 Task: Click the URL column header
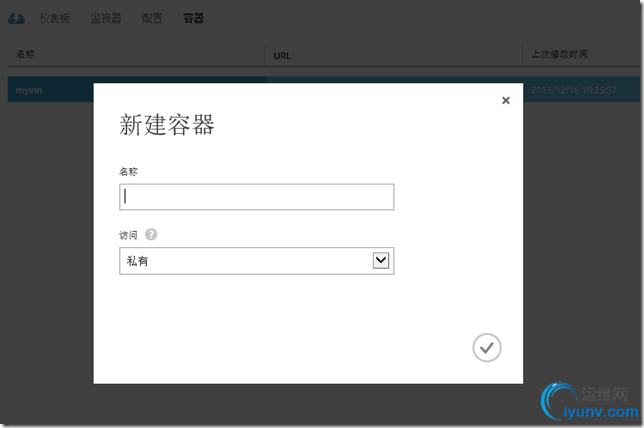[282, 56]
